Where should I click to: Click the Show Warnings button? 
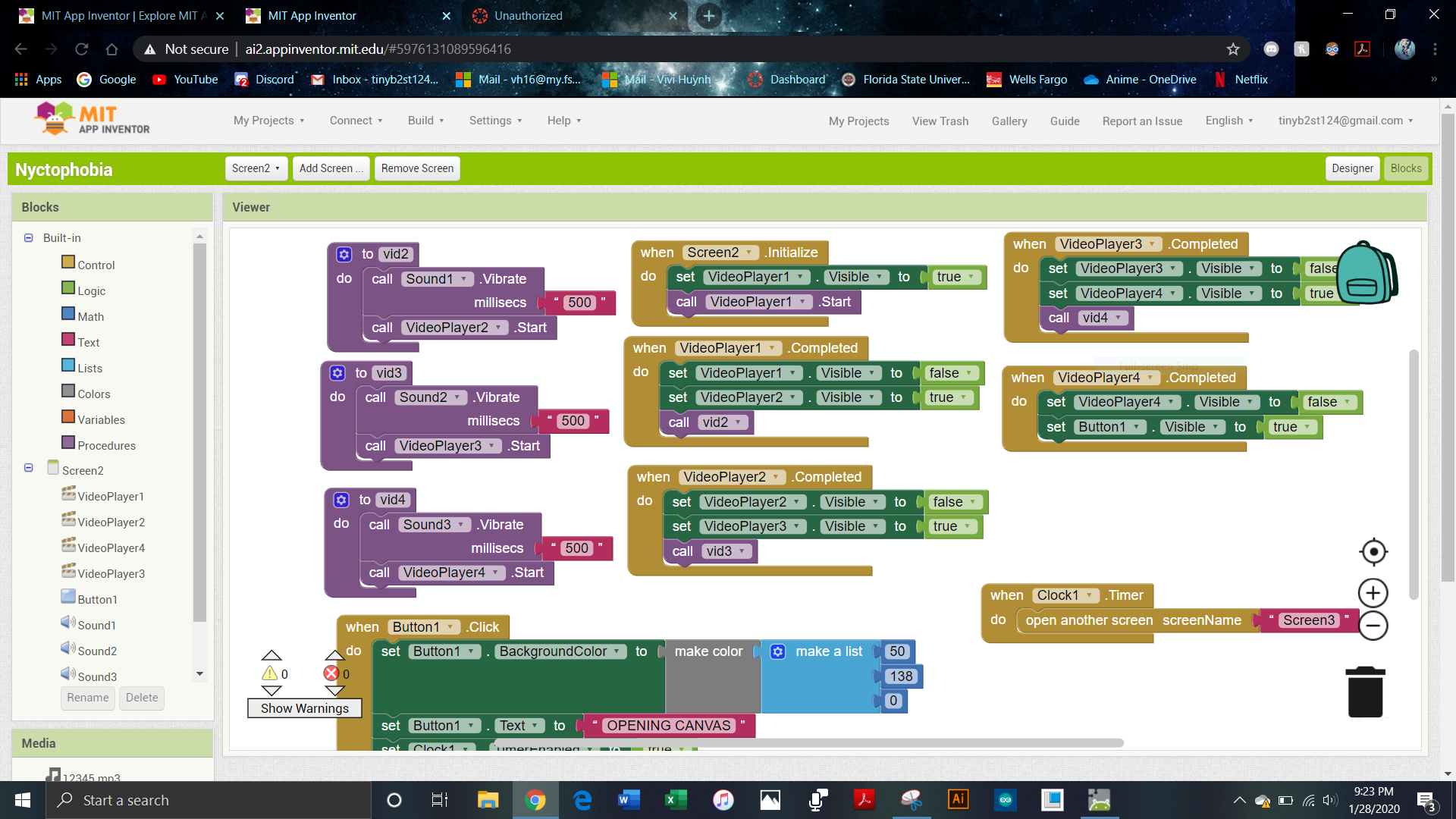(304, 708)
